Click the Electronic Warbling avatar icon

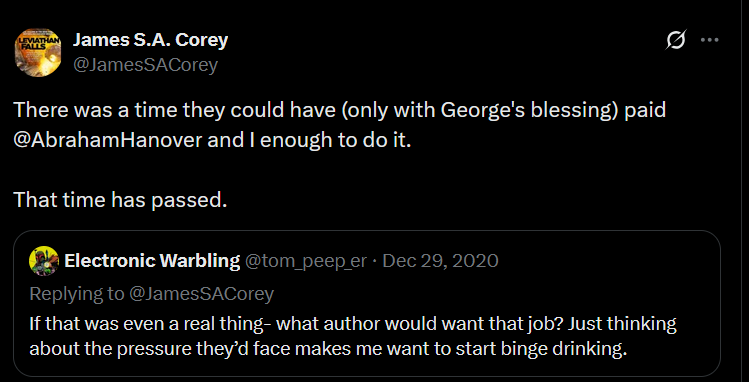(44, 261)
